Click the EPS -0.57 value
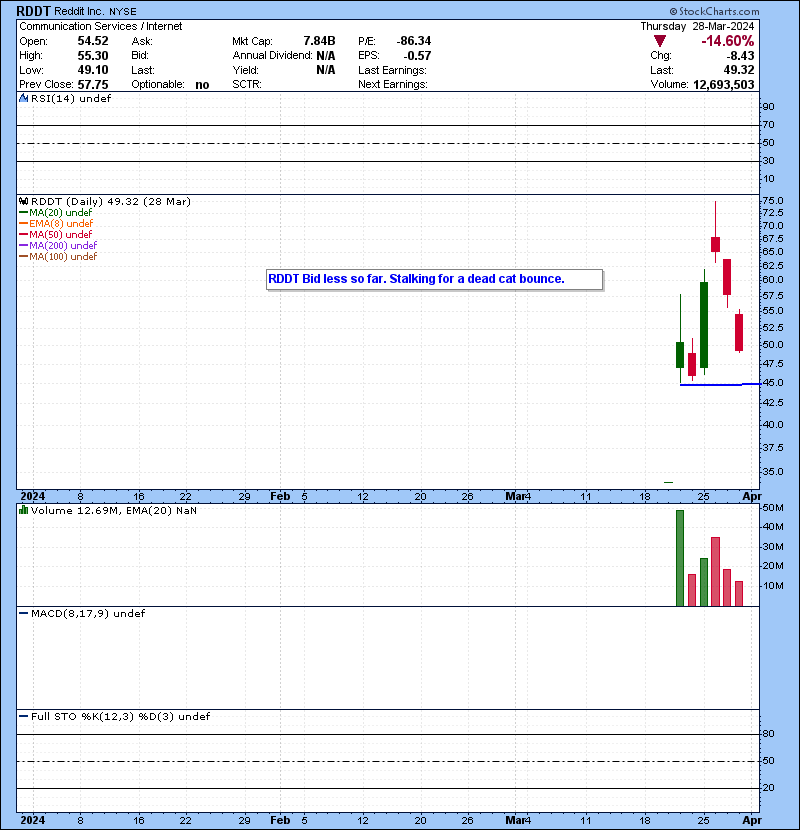The height and width of the screenshot is (830, 800). pyautogui.click(x=417, y=56)
